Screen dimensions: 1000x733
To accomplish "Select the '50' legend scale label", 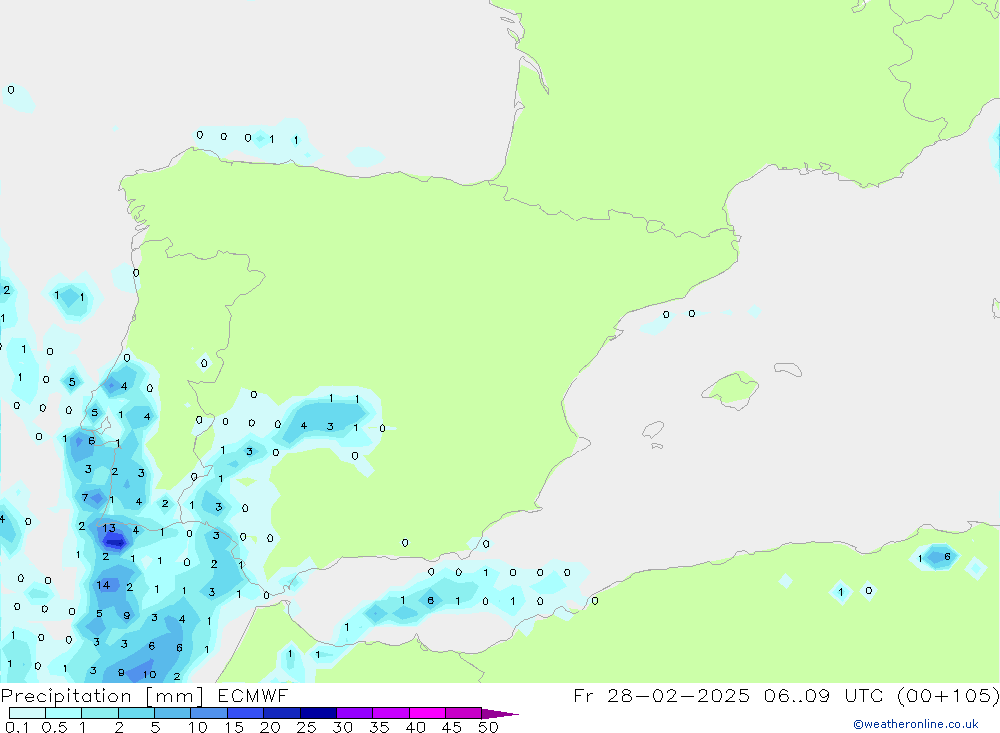I will [x=489, y=727].
